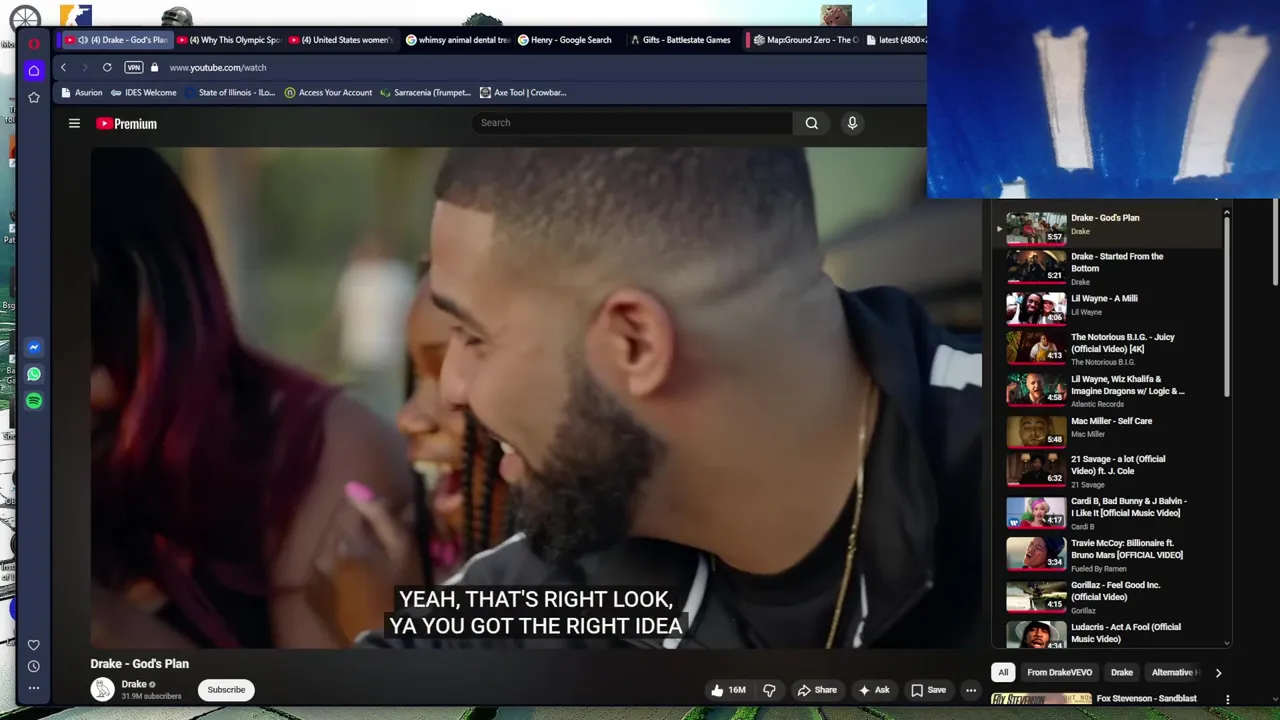Open options menu for Fox Stevenson - Sandblast
Viewport: 1280px width, 720px height.
tap(1227, 699)
